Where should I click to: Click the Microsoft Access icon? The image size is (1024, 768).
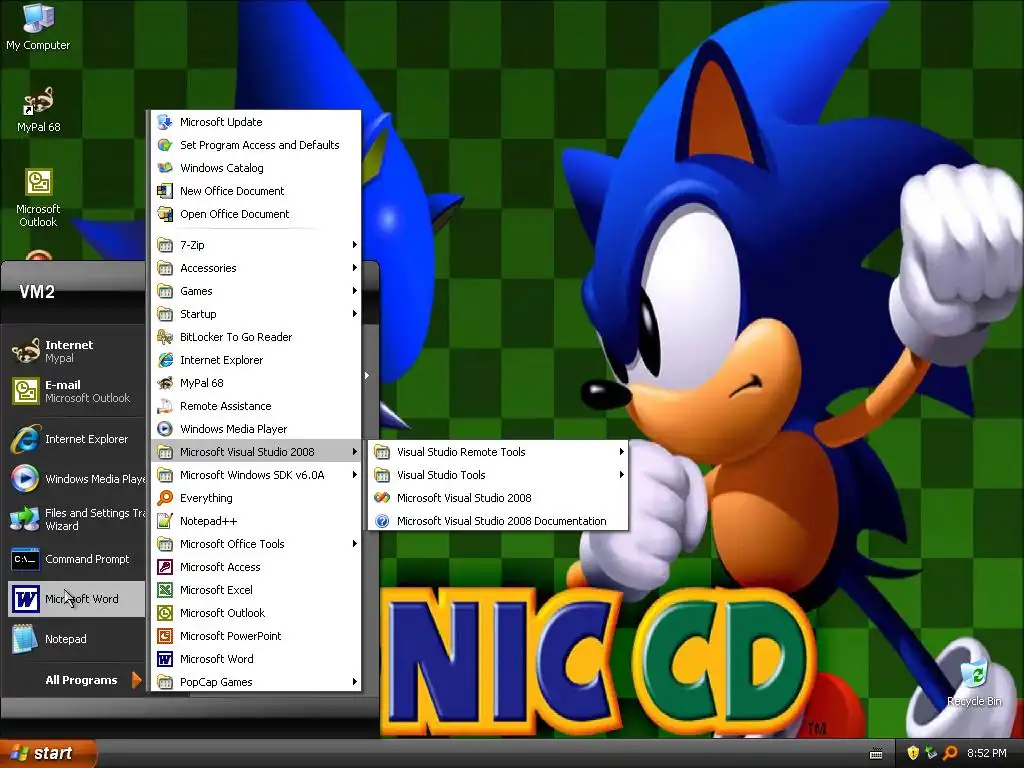pyautogui.click(x=165, y=567)
